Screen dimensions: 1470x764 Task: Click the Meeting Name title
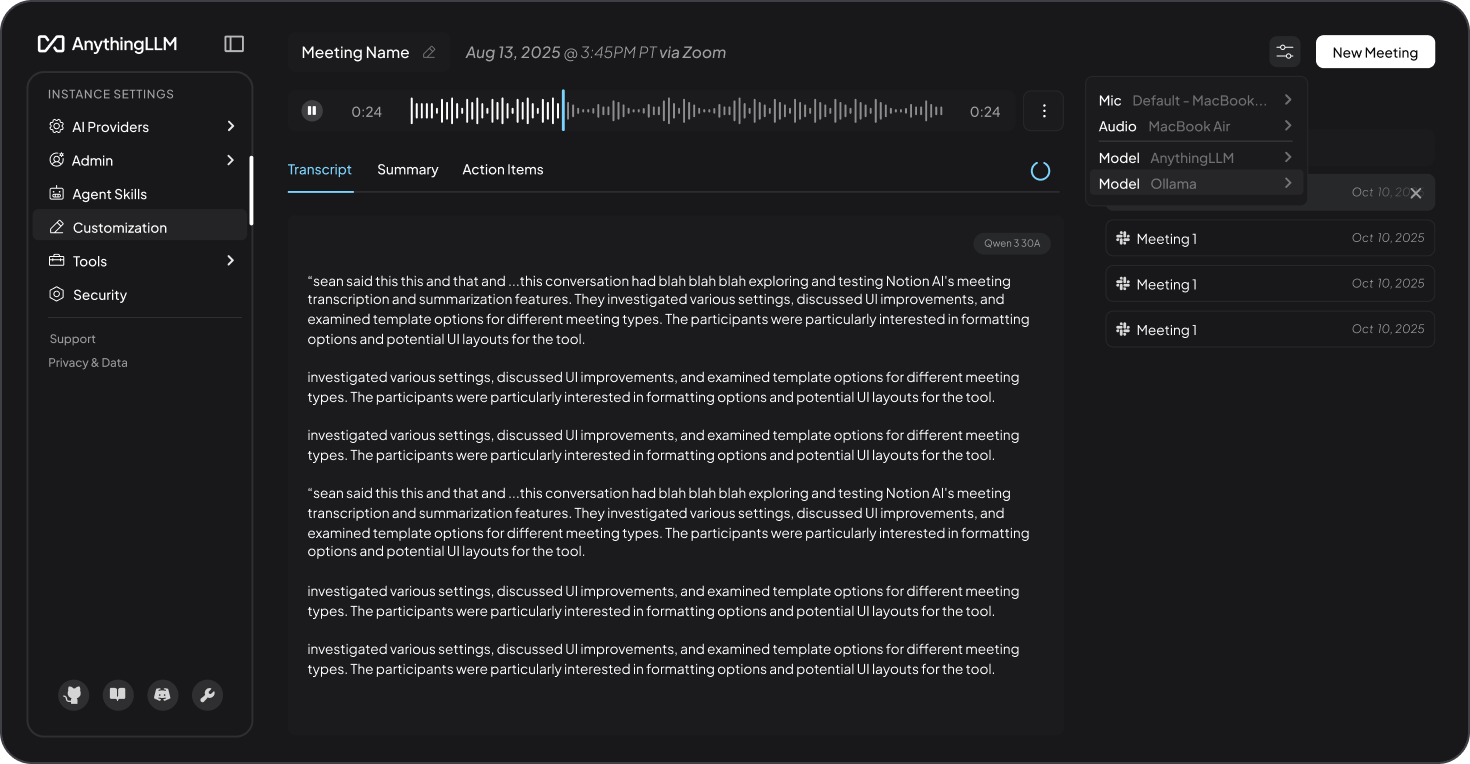(x=355, y=53)
